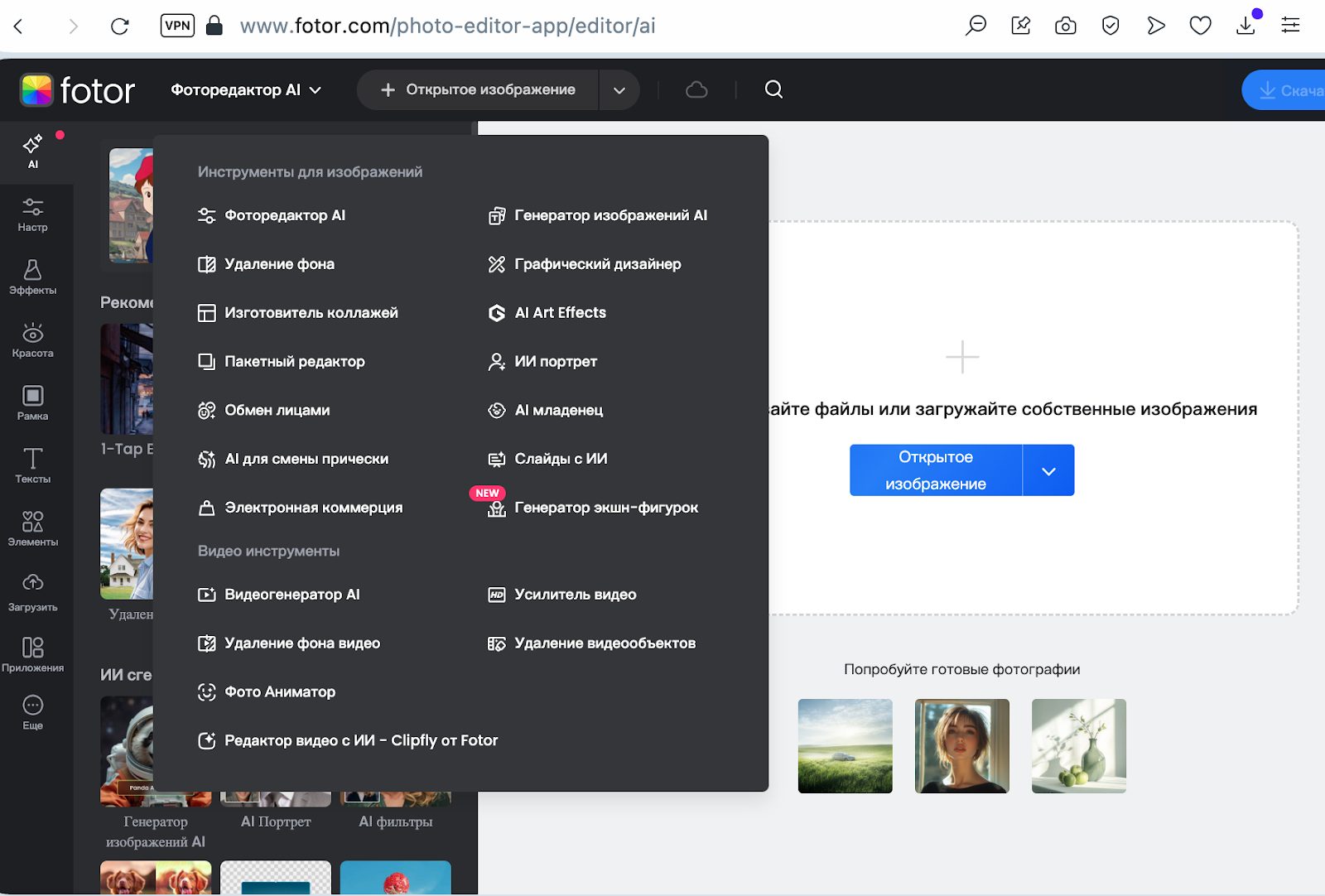Image resolution: width=1325 pixels, height=896 pixels.
Task: Choose the landscape field sample photo
Action: click(846, 746)
